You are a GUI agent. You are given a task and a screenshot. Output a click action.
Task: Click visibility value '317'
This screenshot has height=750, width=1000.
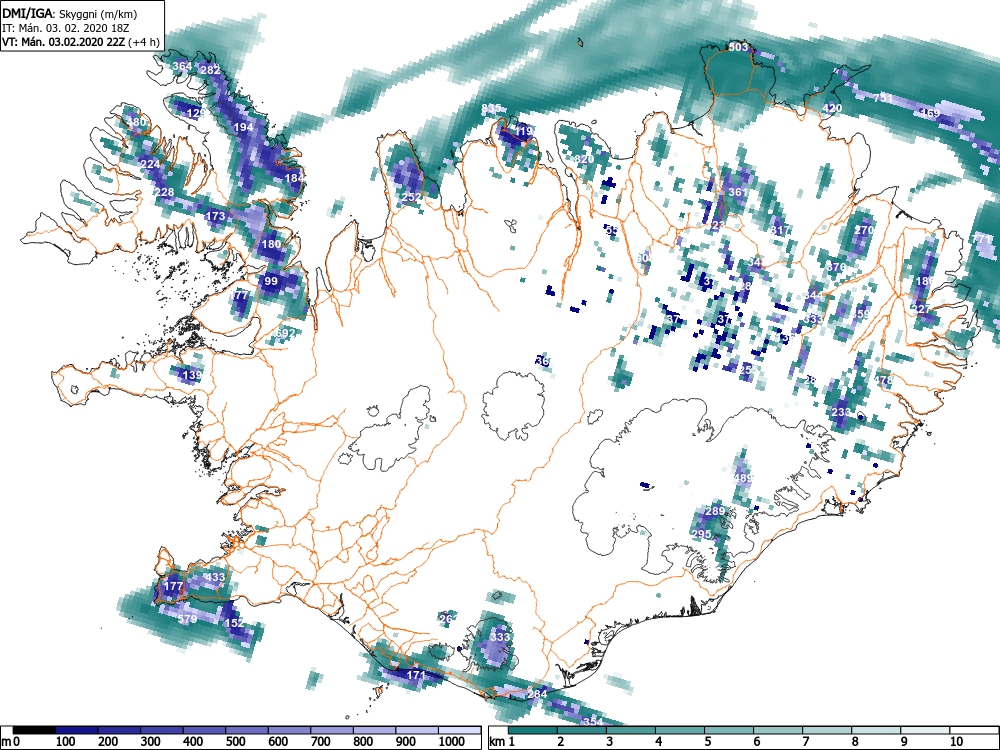(x=779, y=230)
